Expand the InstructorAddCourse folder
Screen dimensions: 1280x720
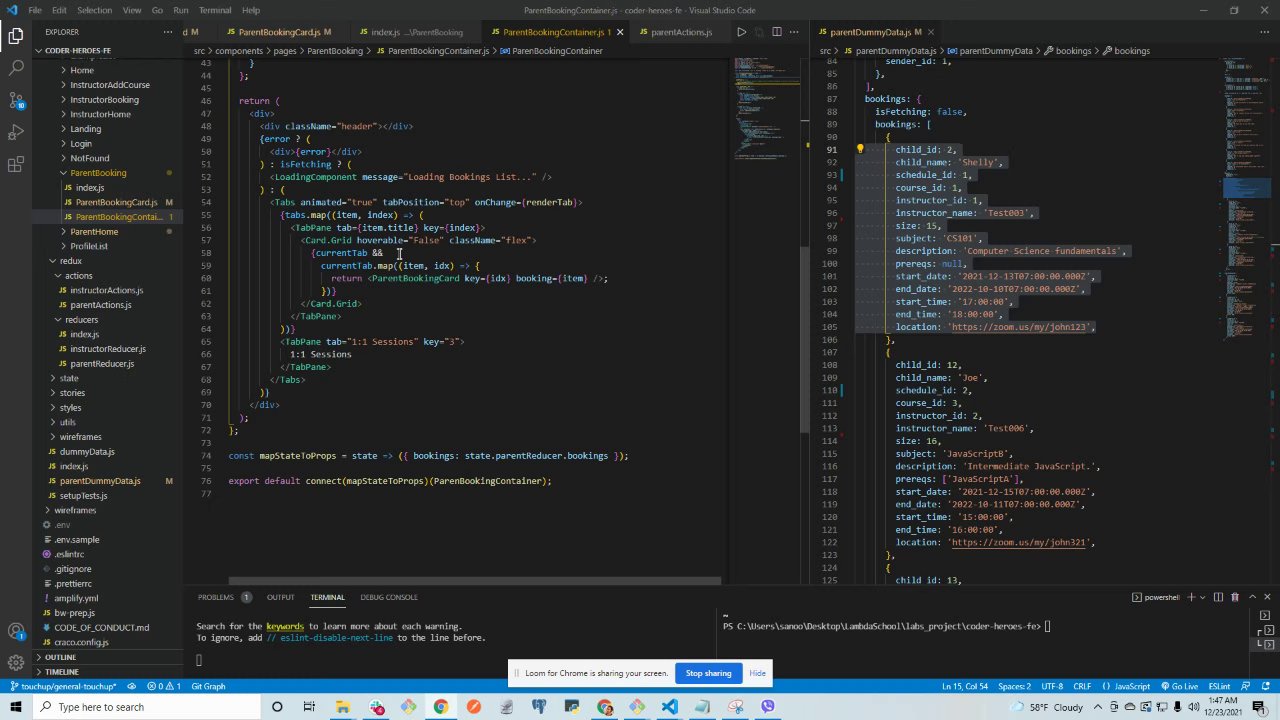click(109, 85)
